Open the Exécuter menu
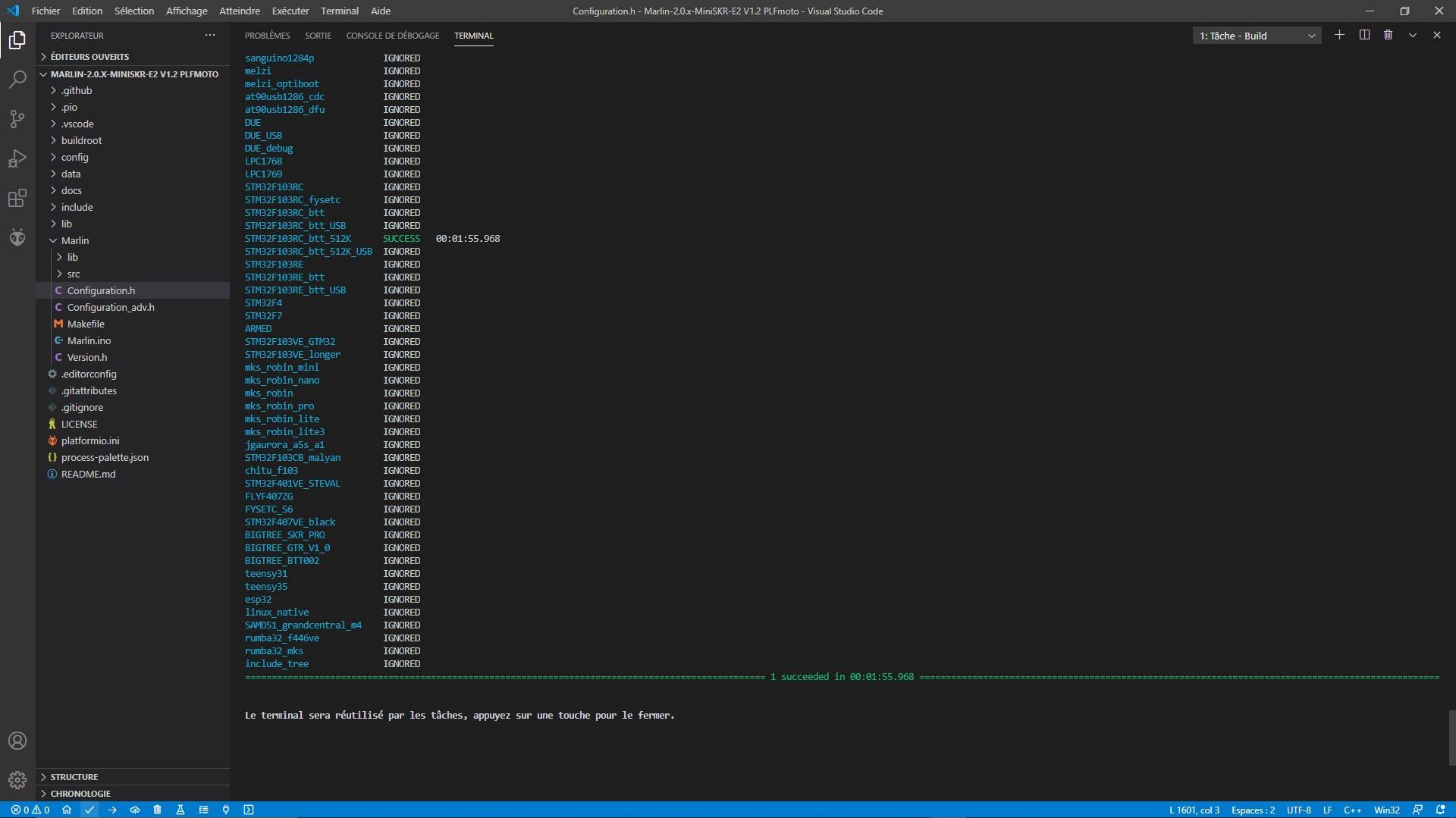Image resolution: width=1456 pixels, height=818 pixels. pyautogui.click(x=290, y=11)
